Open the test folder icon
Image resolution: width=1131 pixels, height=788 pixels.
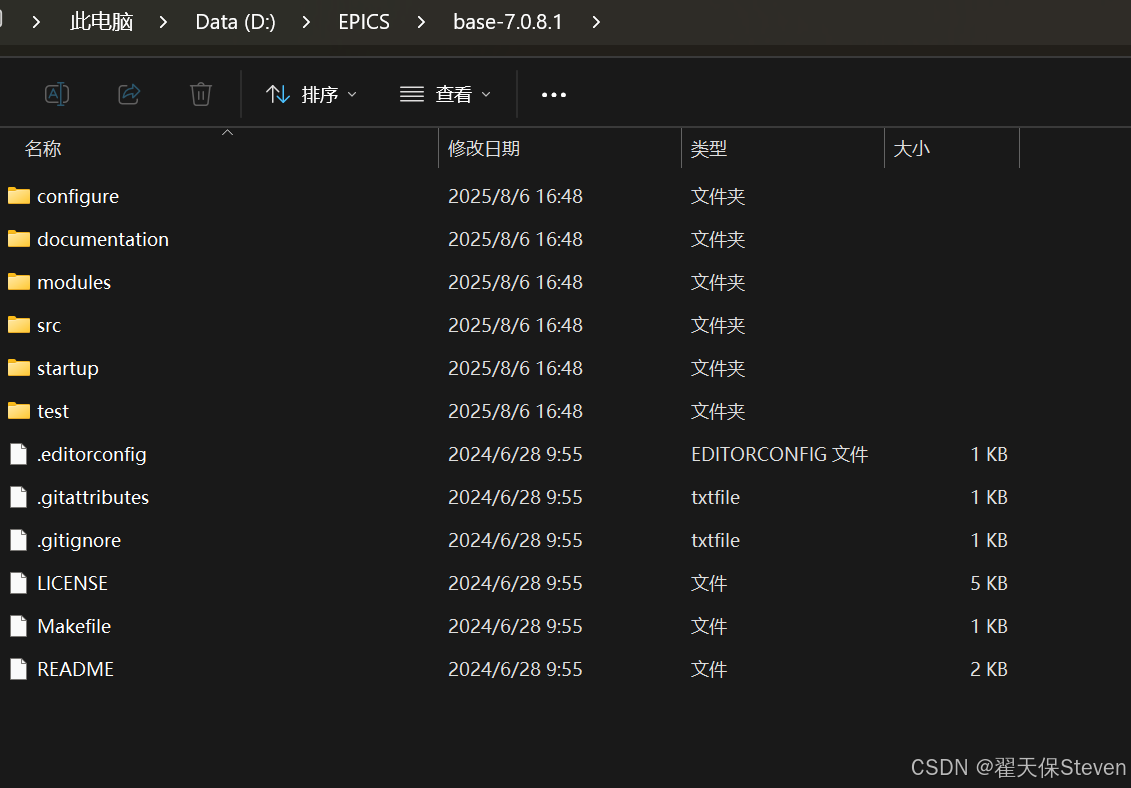pos(18,411)
